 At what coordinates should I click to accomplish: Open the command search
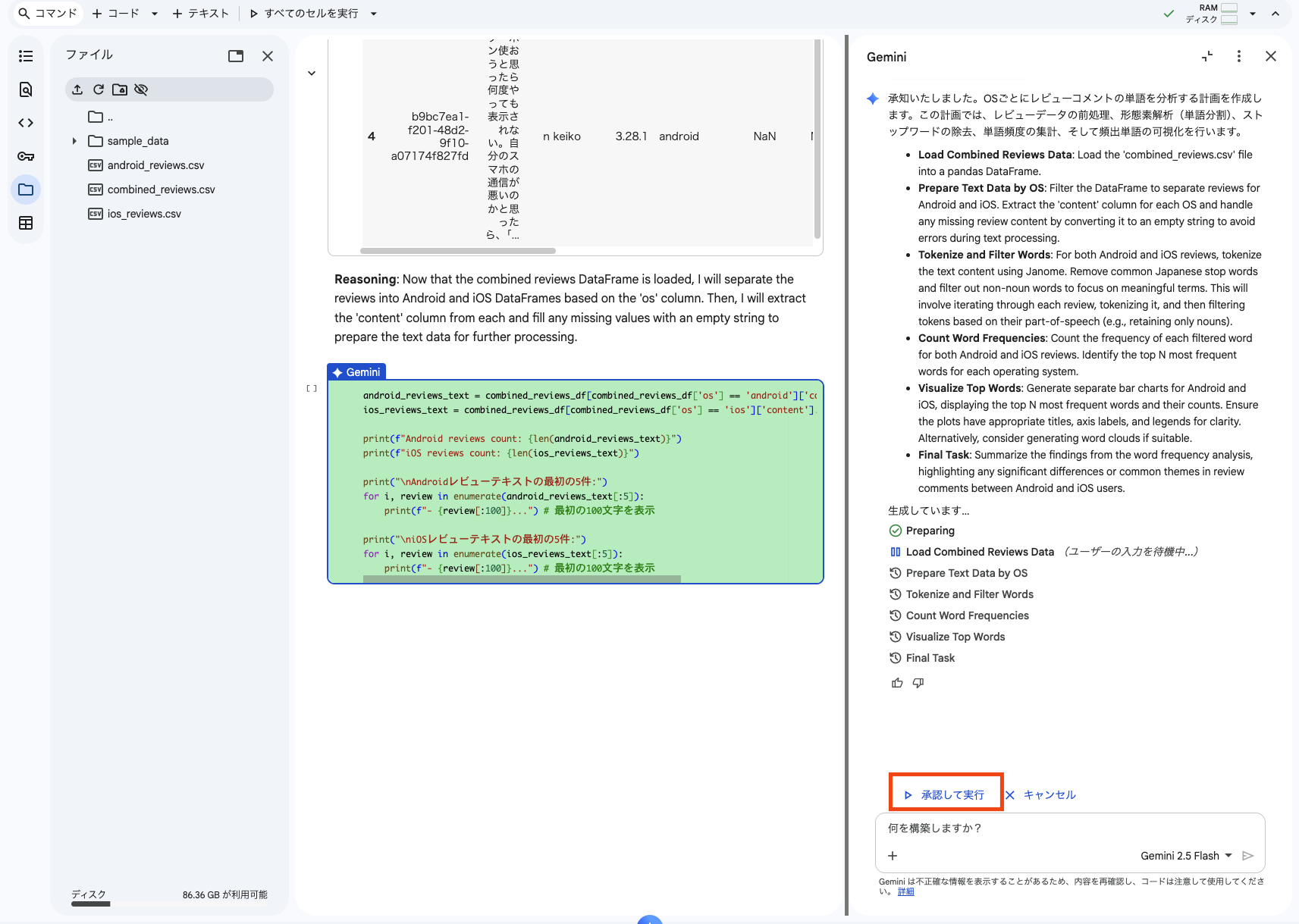click(x=48, y=14)
